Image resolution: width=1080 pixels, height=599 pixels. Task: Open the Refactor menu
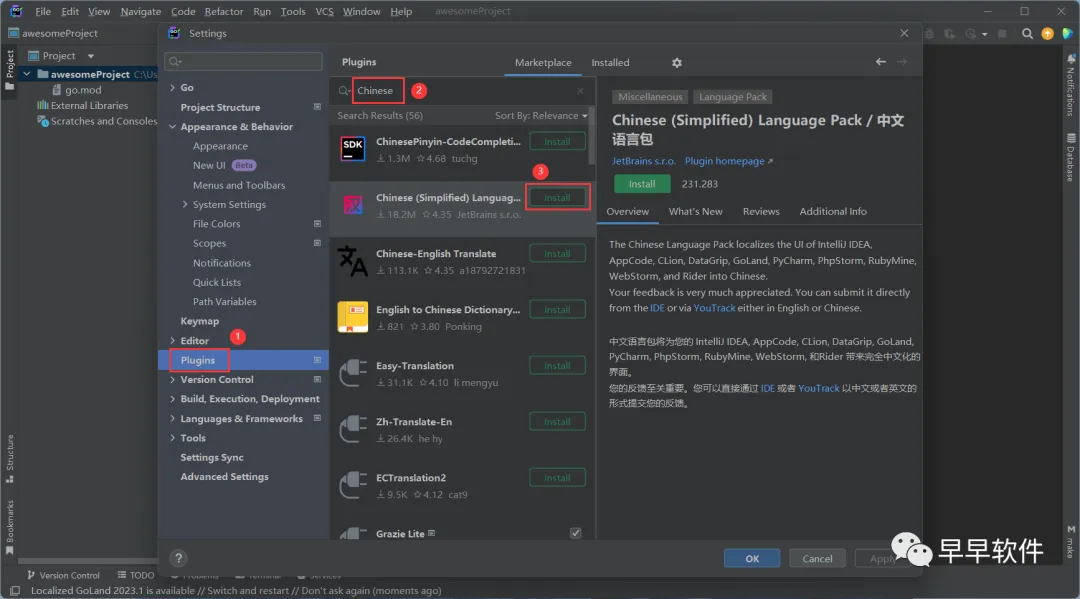click(x=224, y=12)
